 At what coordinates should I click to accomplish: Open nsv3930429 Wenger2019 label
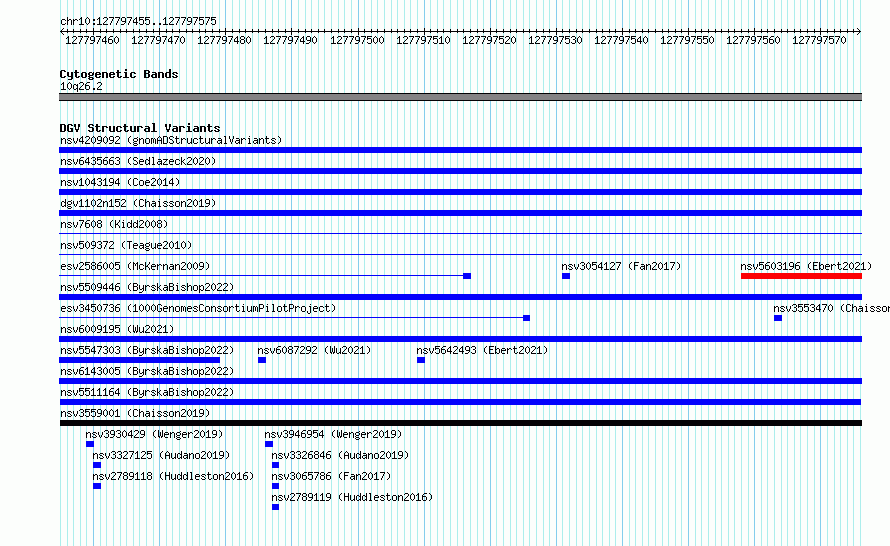coord(154,434)
